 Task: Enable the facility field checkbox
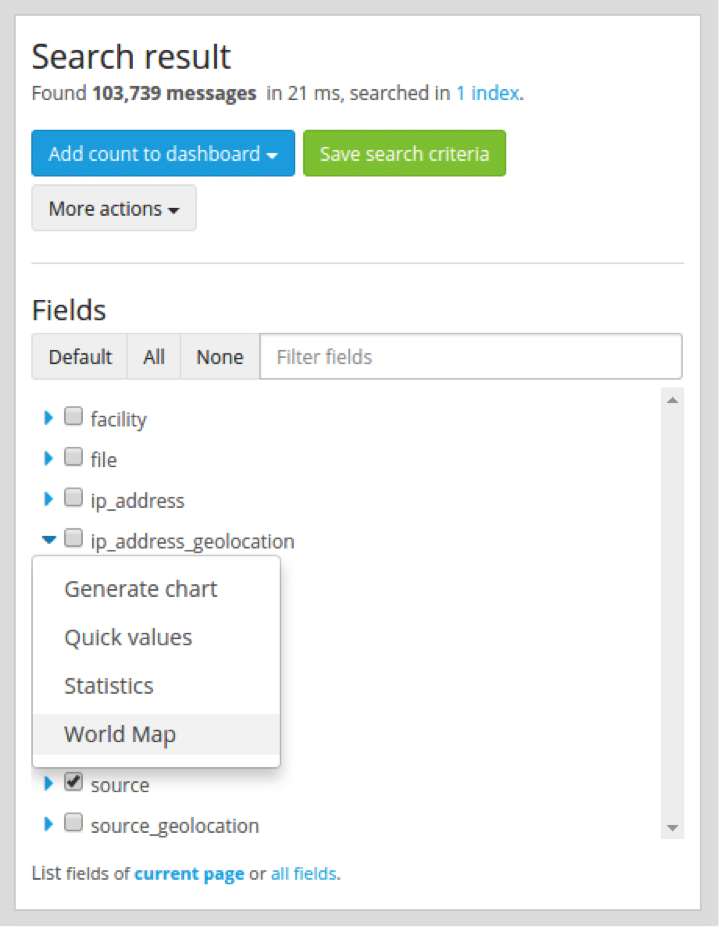pyautogui.click(x=73, y=417)
